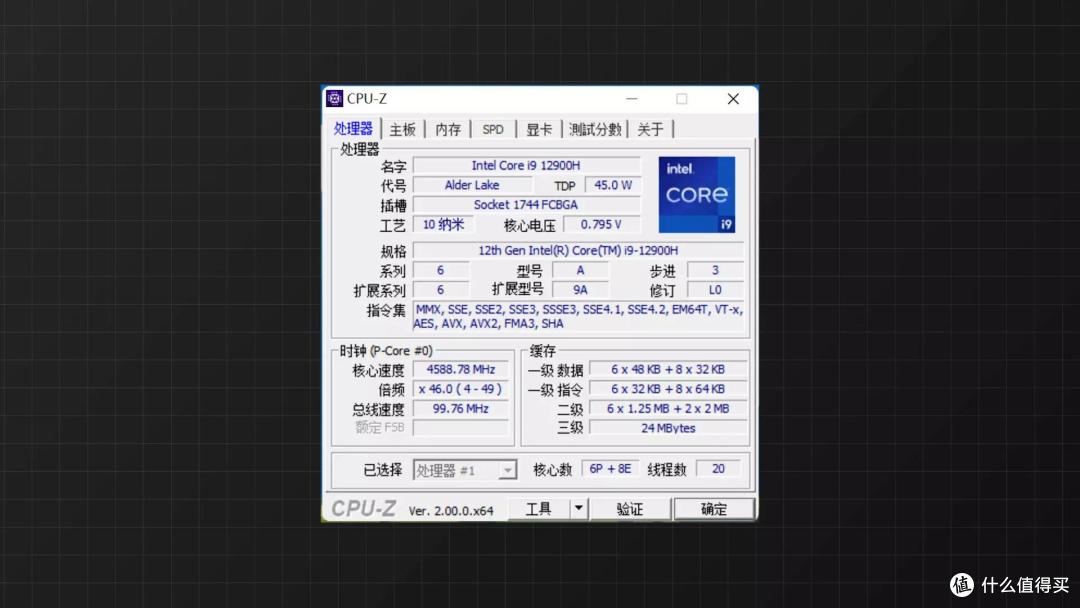Click the process value 10 纳米
The width and height of the screenshot is (1080, 608).
(443, 224)
